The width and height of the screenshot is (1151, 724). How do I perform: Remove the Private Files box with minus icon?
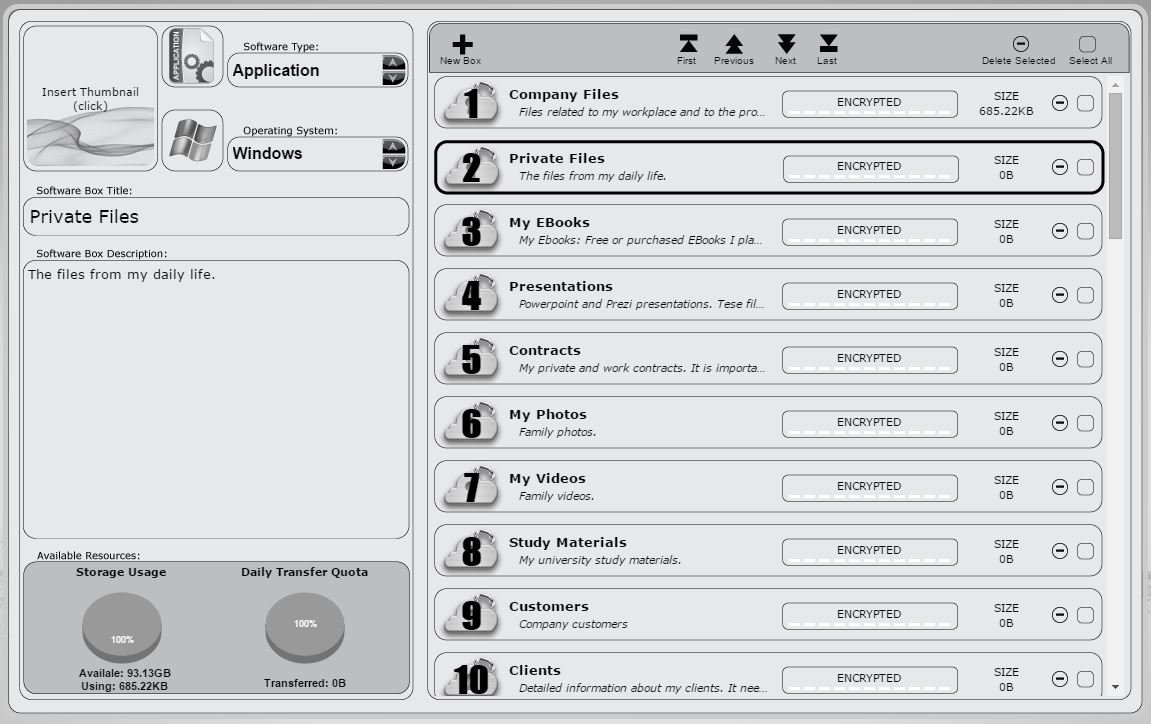[1059, 167]
